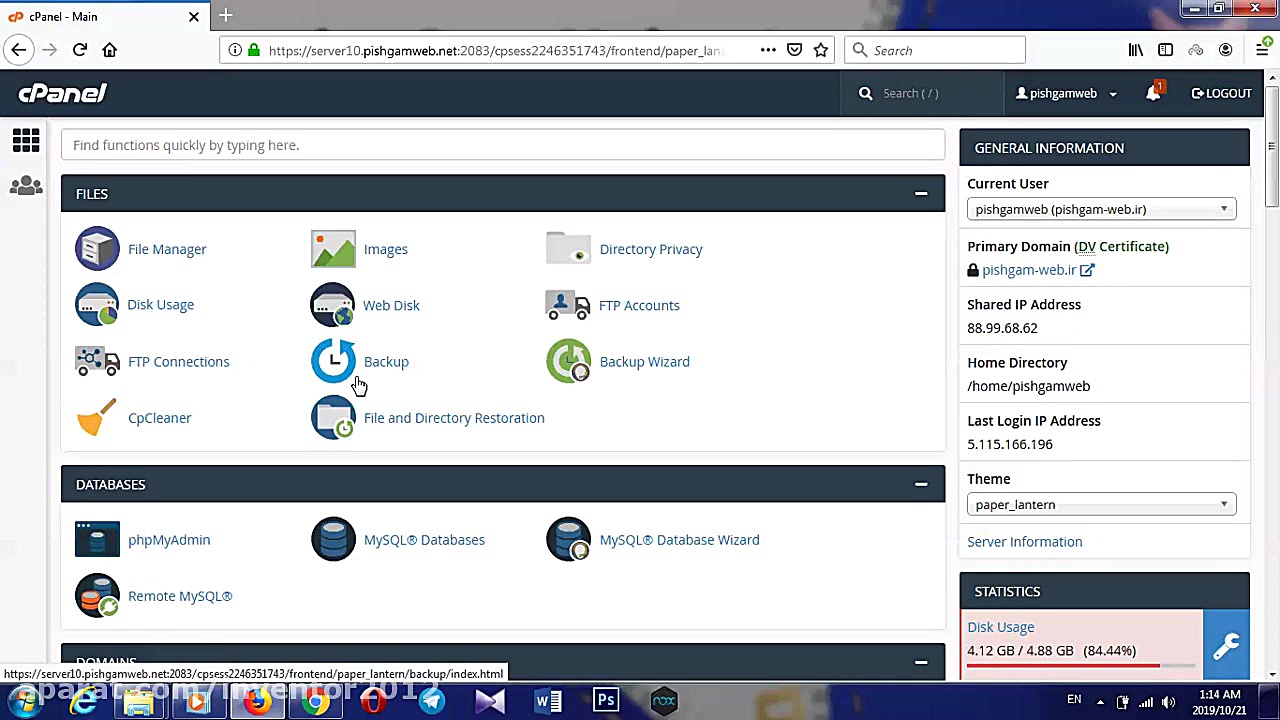
Task: Open File and Directory Restoration
Action: [454, 418]
